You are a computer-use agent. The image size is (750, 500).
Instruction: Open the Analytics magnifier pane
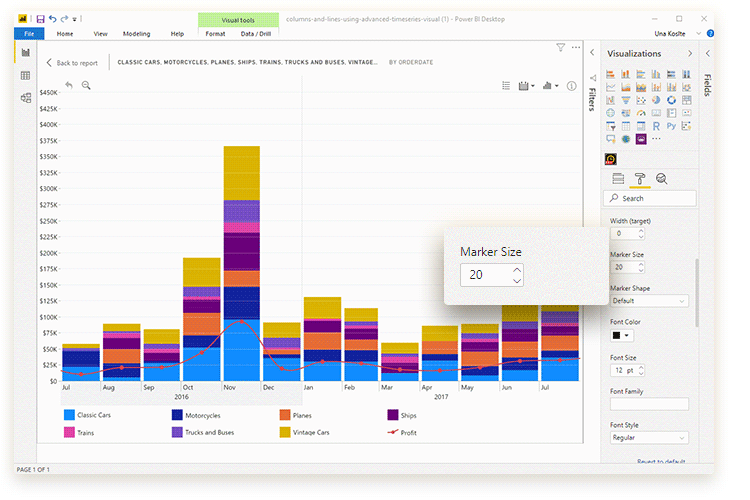click(x=661, y=179)
